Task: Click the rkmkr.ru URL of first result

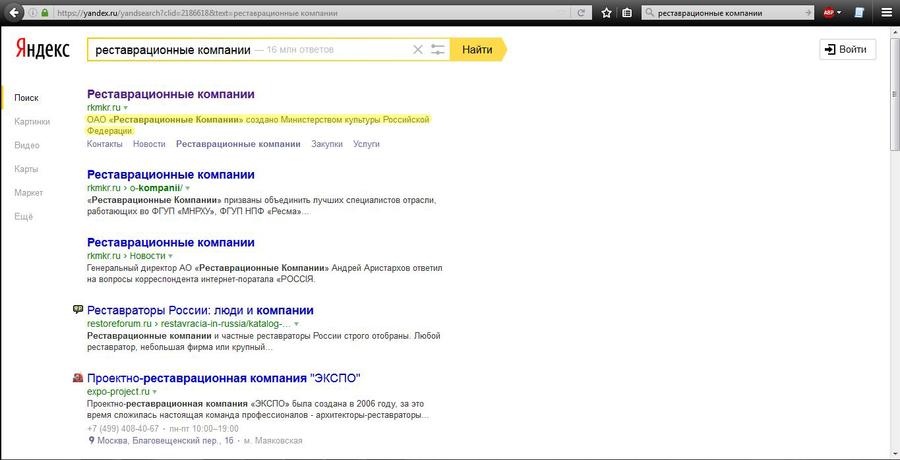Action: 104,107
